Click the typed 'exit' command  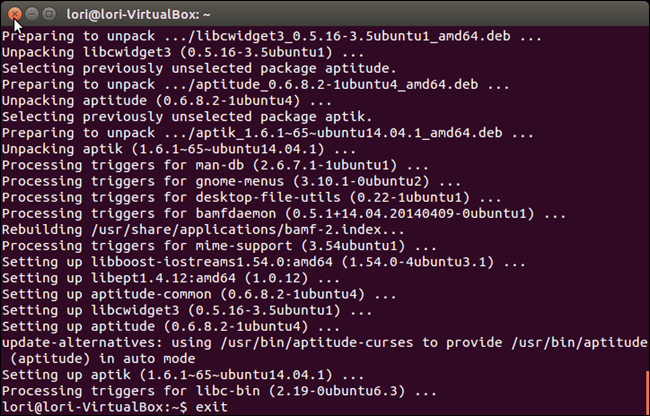pyautogui.click(x=211, y=407)
